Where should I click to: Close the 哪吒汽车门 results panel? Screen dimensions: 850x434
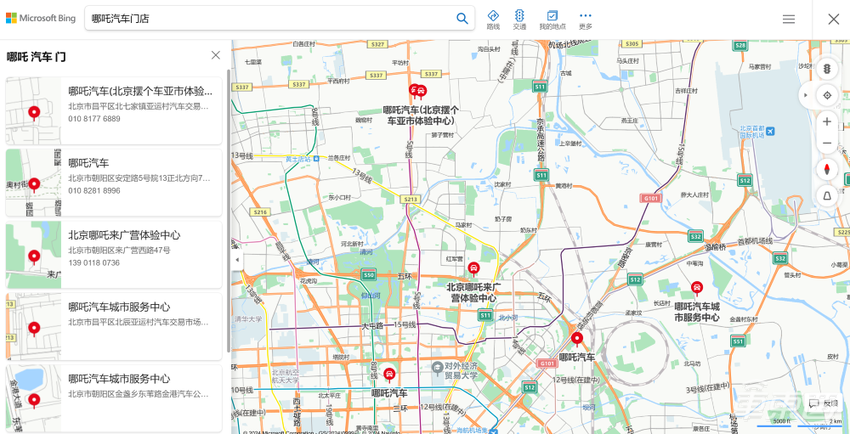(216, 55)
